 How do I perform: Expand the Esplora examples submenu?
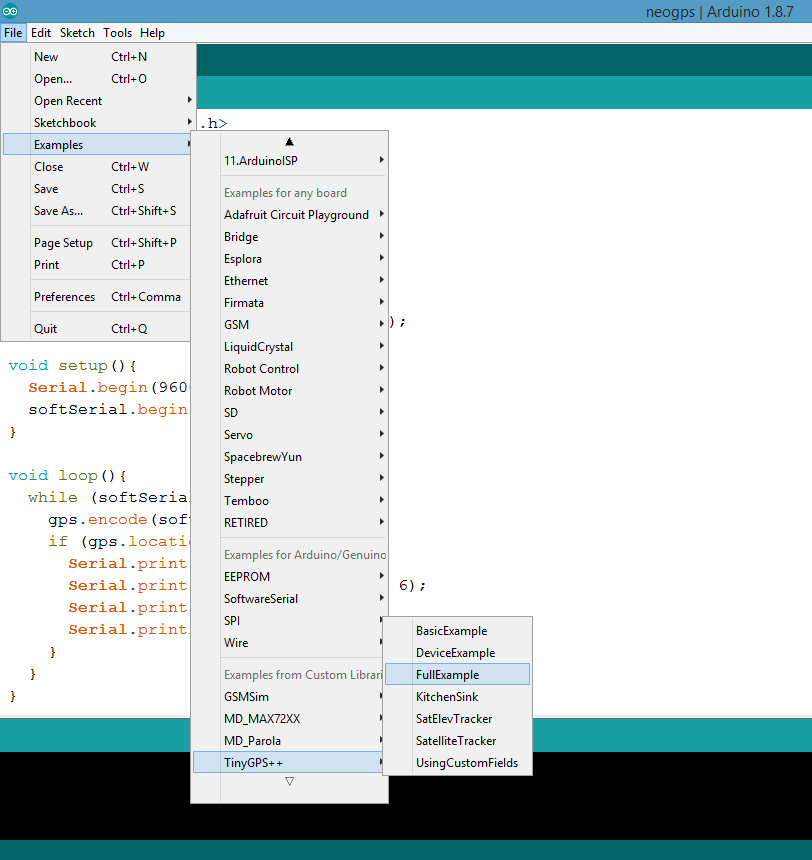[x=289, y=258]
